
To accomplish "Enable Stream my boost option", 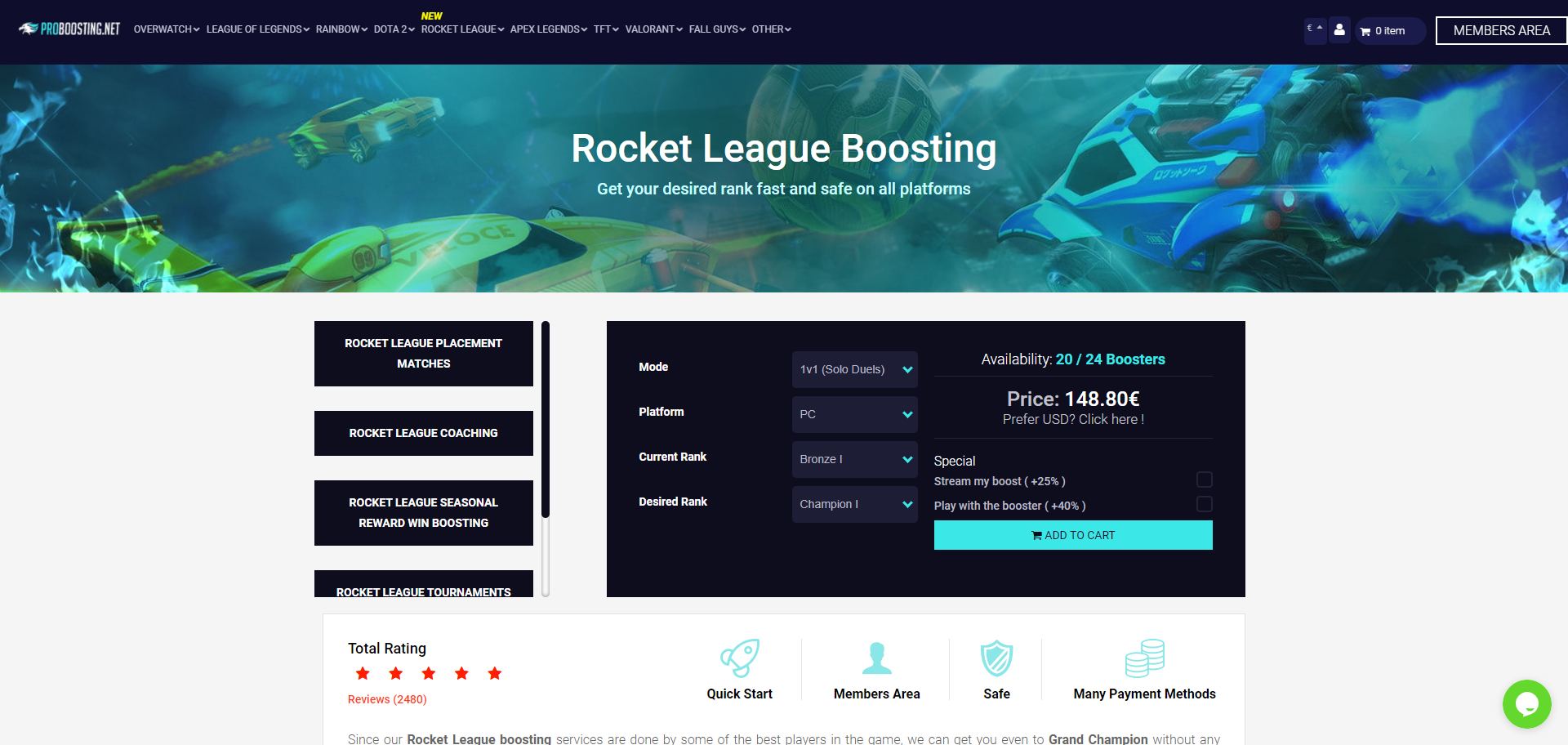I will pos(1205,480).
